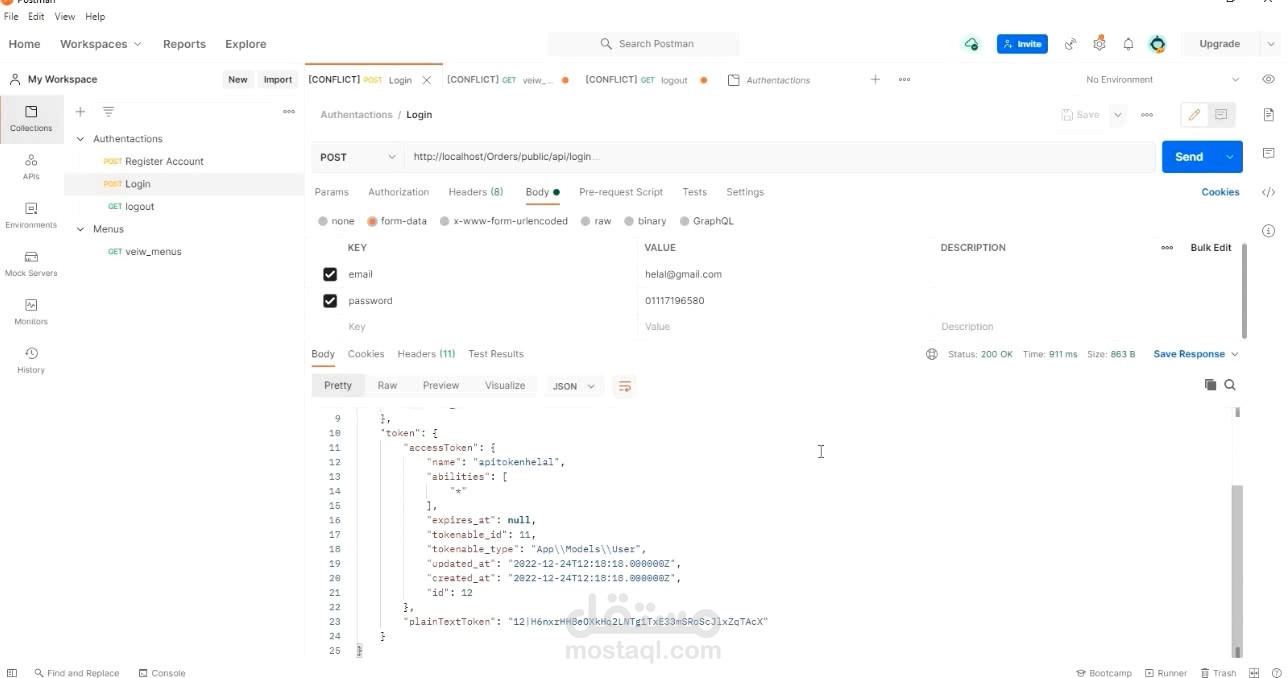Open the Save Response dropdown

[1196, 354]
